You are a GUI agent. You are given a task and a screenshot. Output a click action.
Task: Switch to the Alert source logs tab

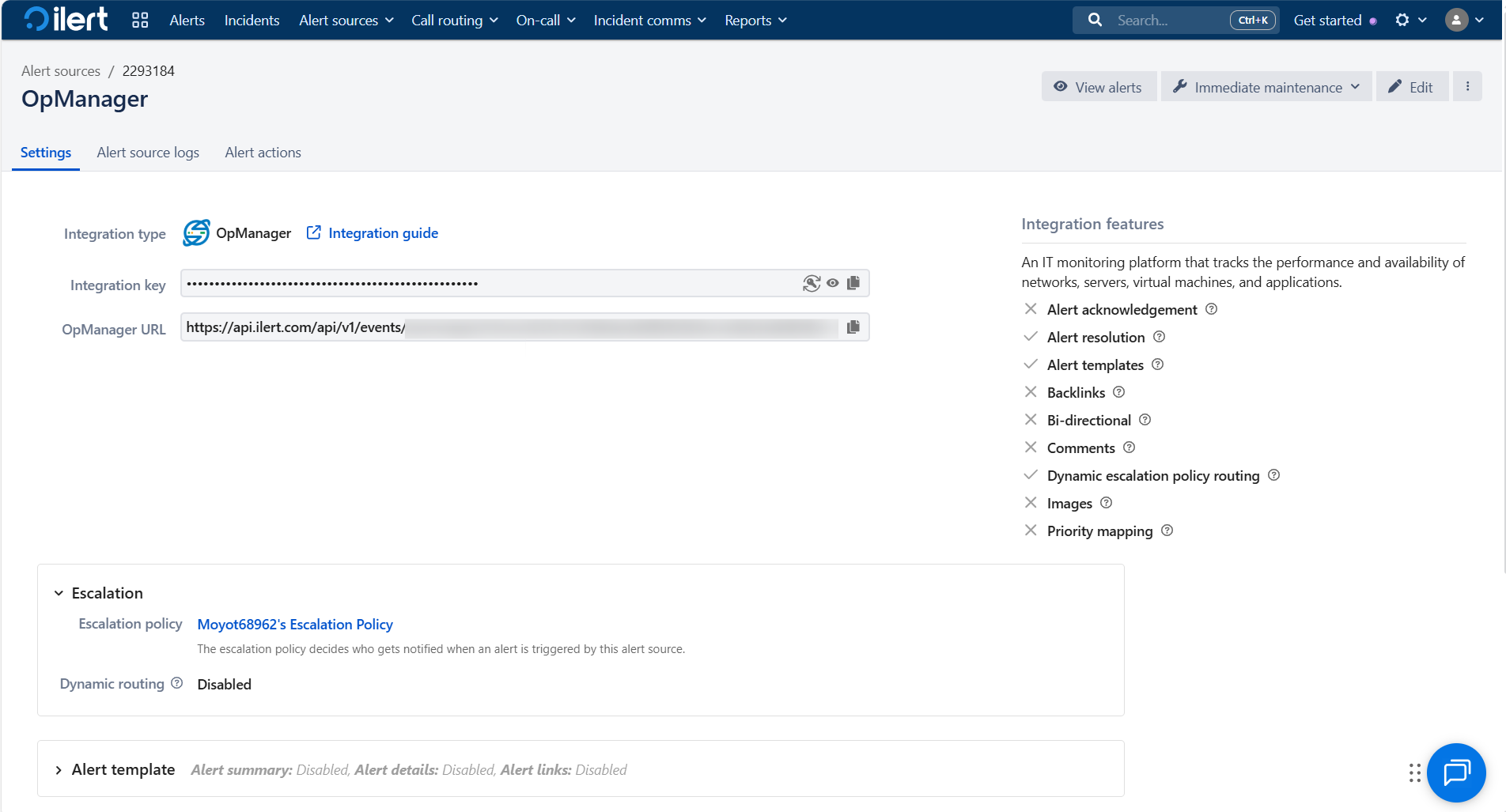pyautogui.click(x=148, y=153)
